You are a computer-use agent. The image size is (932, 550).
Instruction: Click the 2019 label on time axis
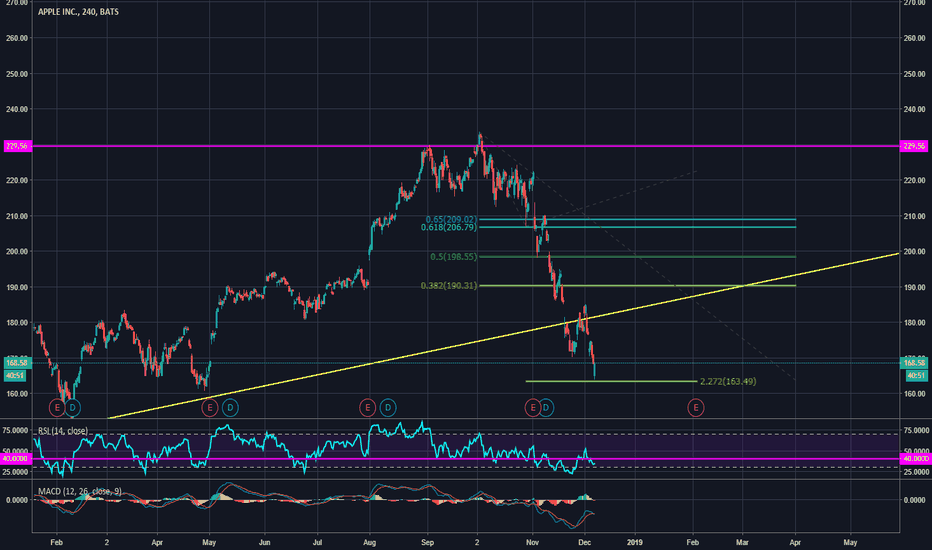[635, 542]
